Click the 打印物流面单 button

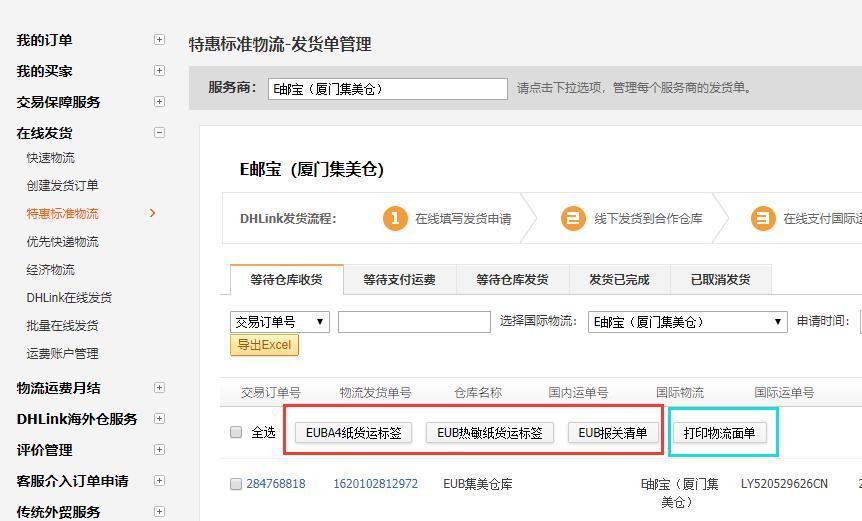coord(719,433)
